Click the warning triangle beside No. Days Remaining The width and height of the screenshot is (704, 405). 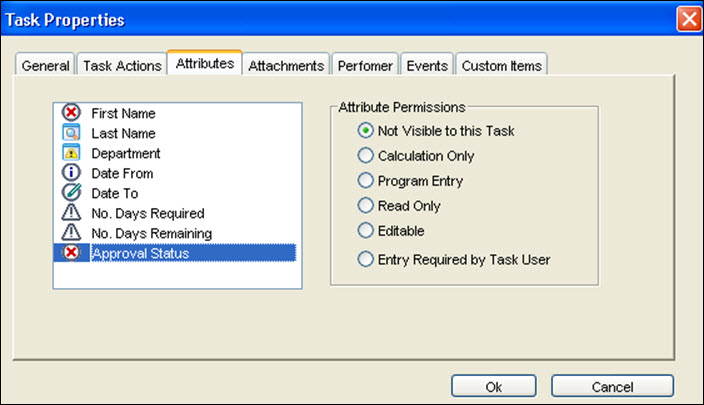point(71,233)
